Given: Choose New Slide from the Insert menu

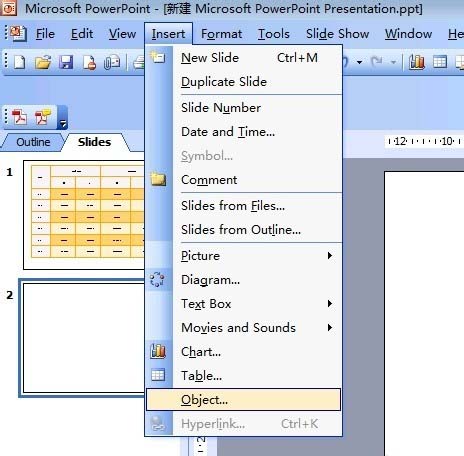Looking at the screenshot, I should pos(243,58).
